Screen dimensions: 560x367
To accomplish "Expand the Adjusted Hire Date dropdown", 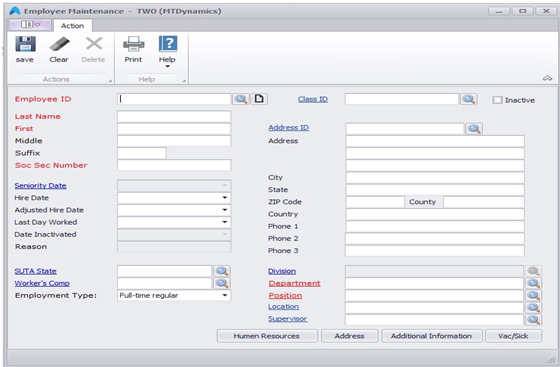I will [x=225, y=210].
